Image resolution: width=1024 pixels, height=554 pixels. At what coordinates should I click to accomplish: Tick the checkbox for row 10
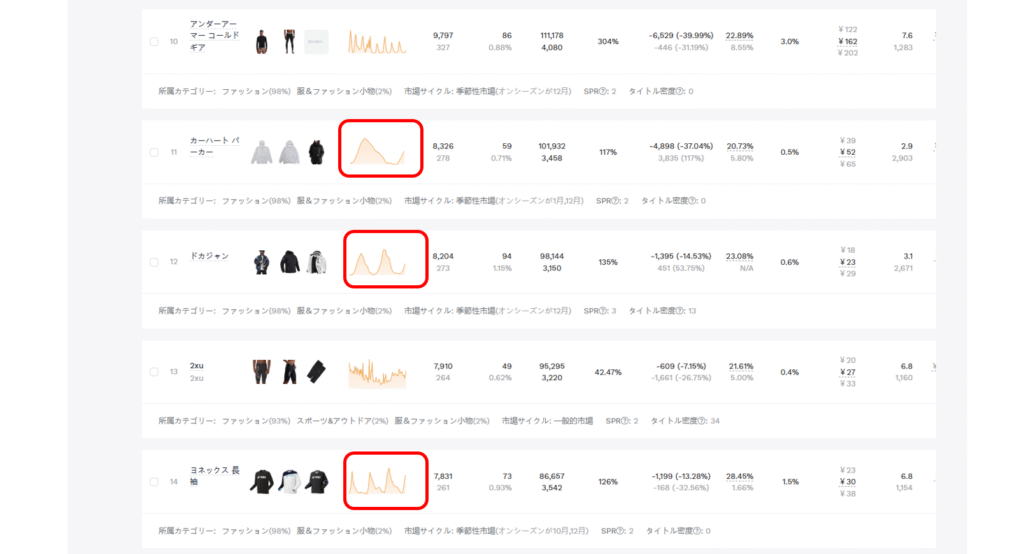click(154, 42)
